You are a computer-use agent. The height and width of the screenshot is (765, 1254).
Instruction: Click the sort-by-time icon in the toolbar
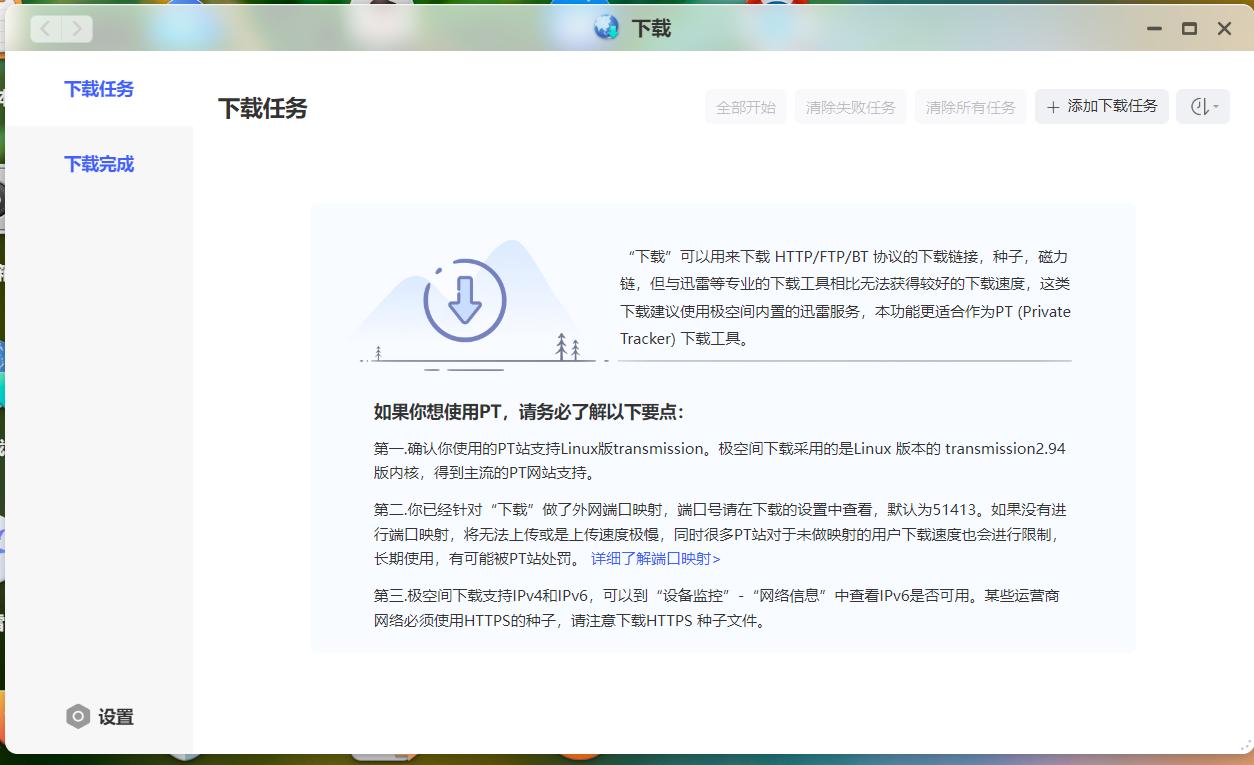[x=1198, y=107]
